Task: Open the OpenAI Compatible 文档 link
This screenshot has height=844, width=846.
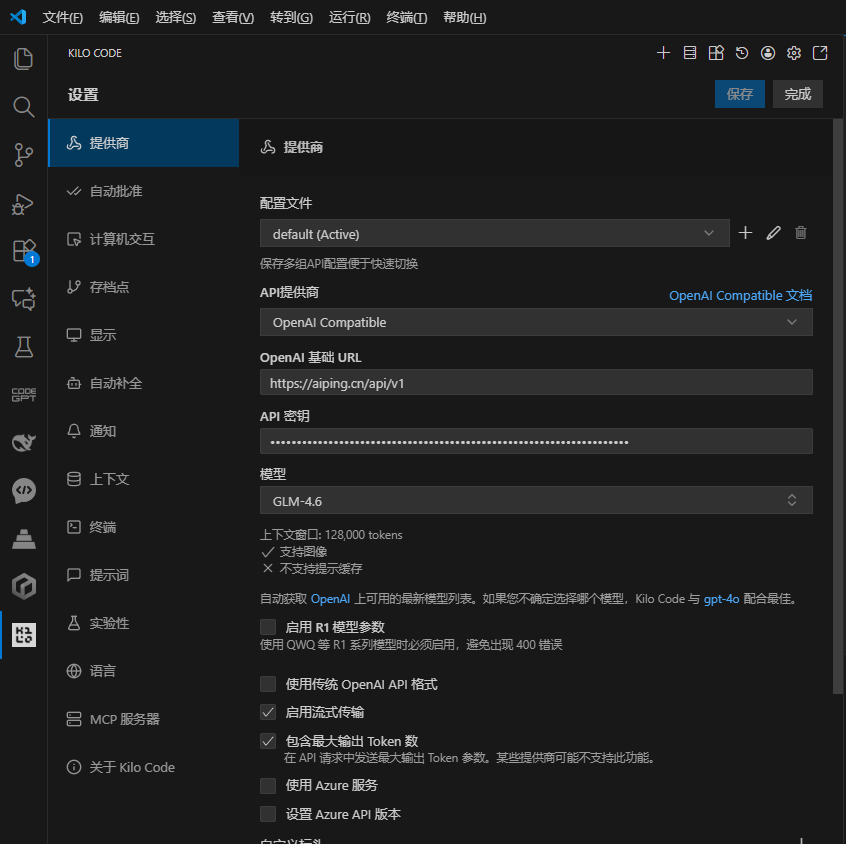Action: (740, 295)
